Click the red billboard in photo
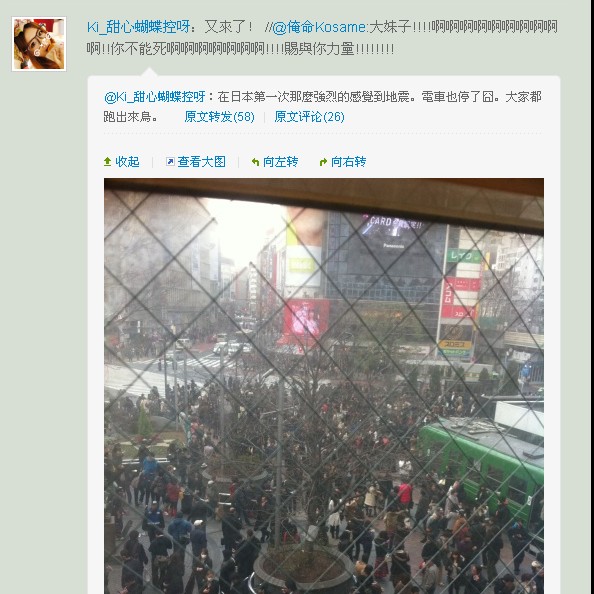The width and height of the screenshot is (594, 594). click(306, 319)
